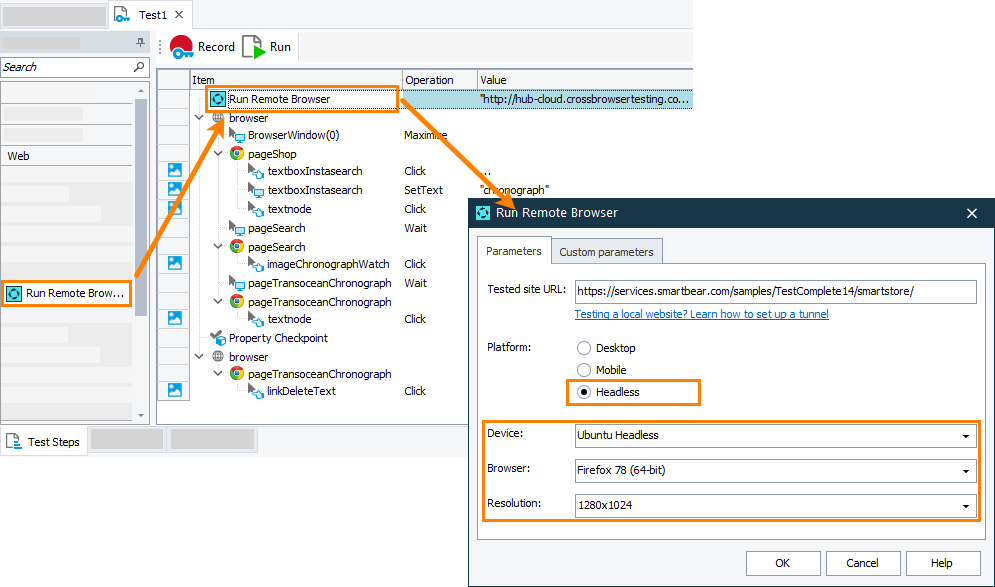Click the Property Checkpoint icon
Screen dimensions: 995x587
218,338
